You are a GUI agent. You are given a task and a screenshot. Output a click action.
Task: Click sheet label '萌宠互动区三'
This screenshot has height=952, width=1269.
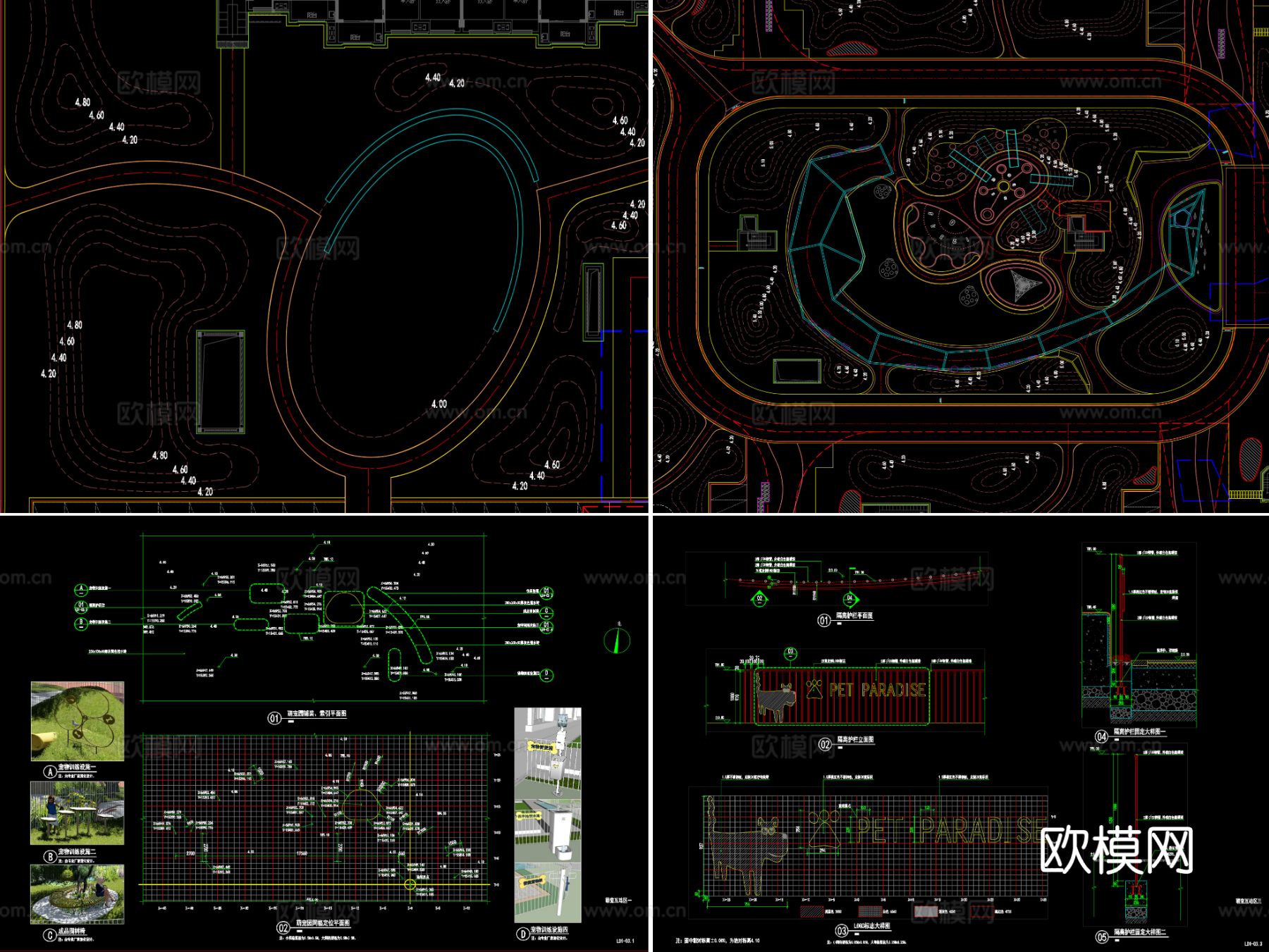[1249, 901]
